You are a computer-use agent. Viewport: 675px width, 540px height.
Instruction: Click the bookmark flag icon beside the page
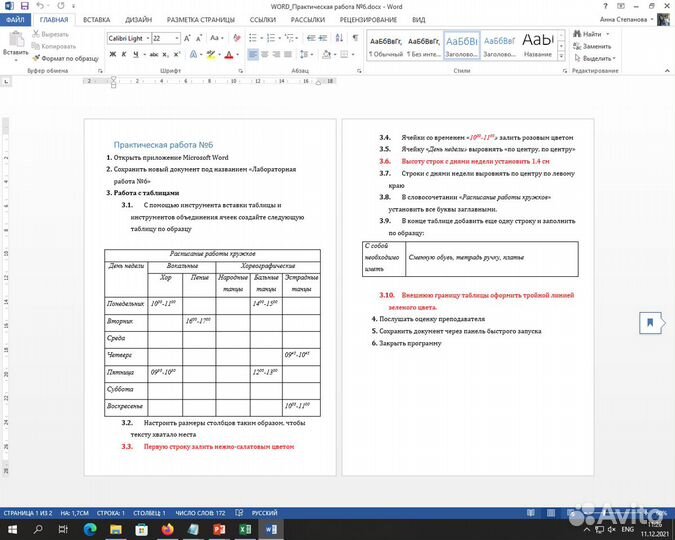pos(650,323)
